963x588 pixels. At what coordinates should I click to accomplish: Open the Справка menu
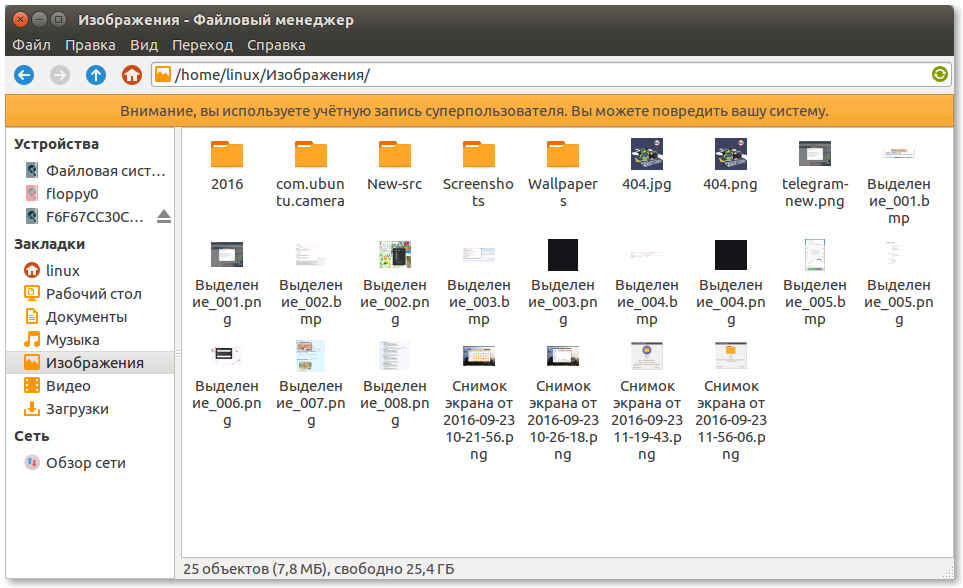click(276, 45)
